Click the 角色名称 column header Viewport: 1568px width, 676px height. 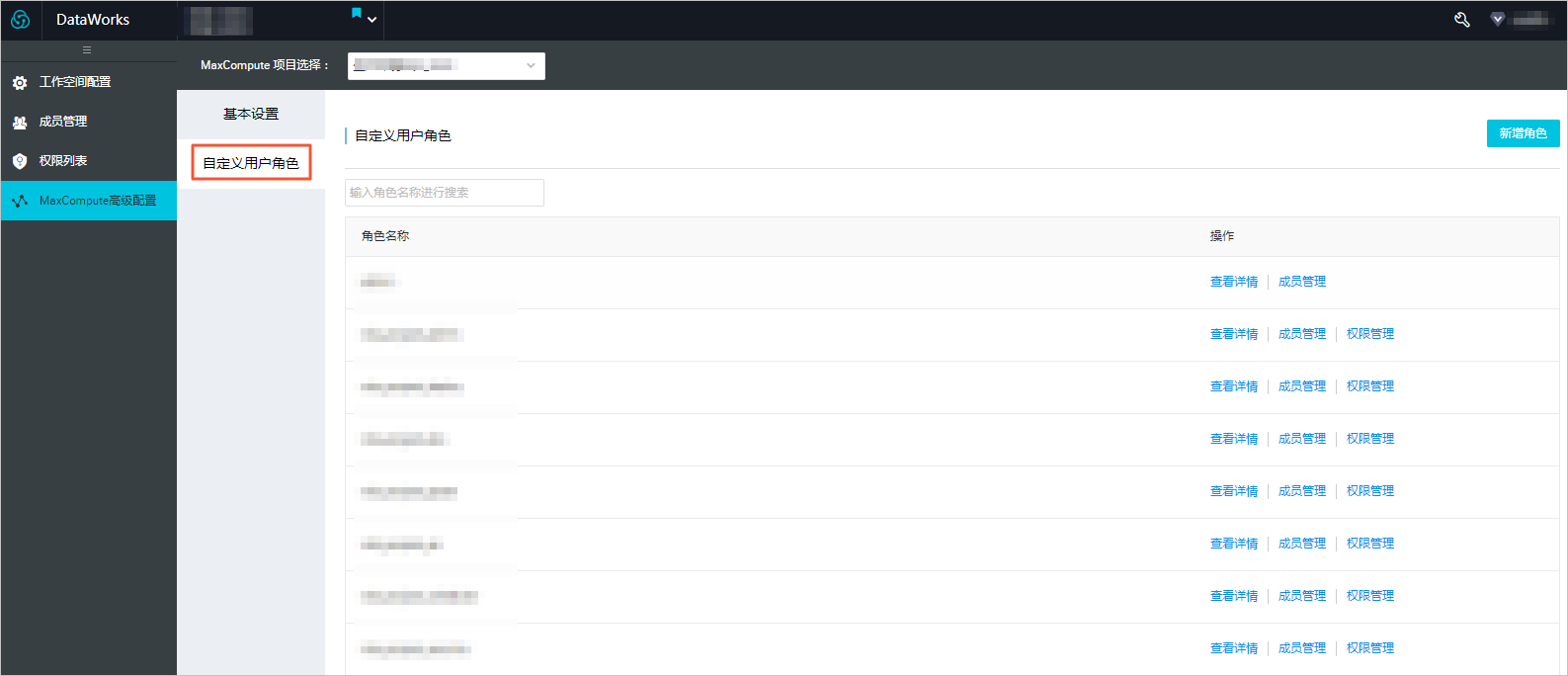point(385,236)
